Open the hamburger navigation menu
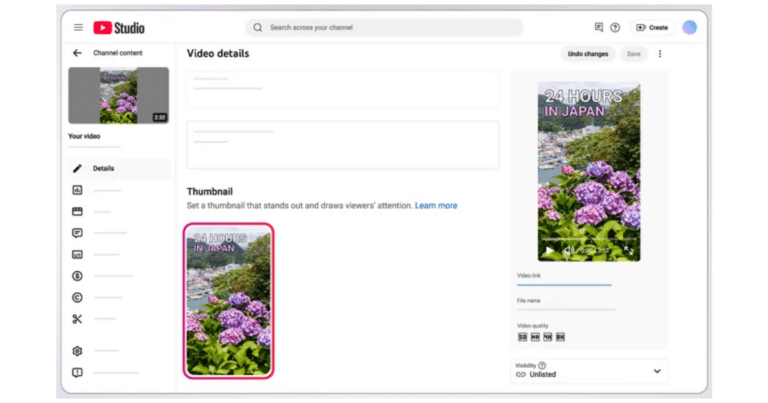 (x=78, y=27)
